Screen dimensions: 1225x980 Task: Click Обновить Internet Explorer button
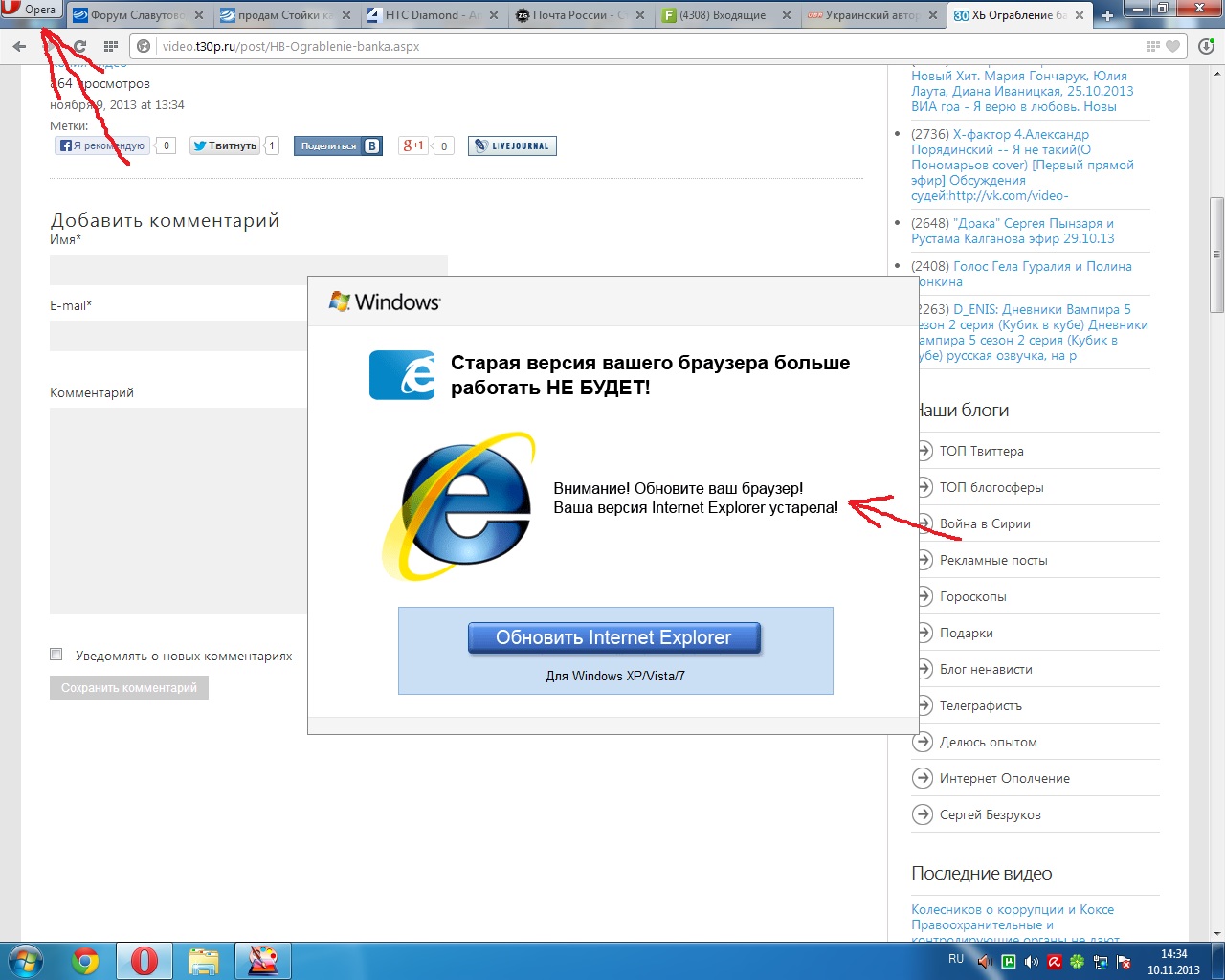point(614,637)
